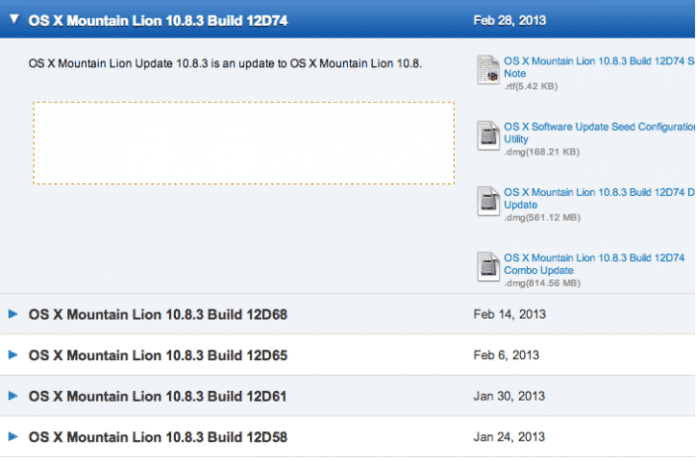Expand the Build 12D61 disclosure triangle
Screen dimensions: 696x464
click(x=13, y=396)
